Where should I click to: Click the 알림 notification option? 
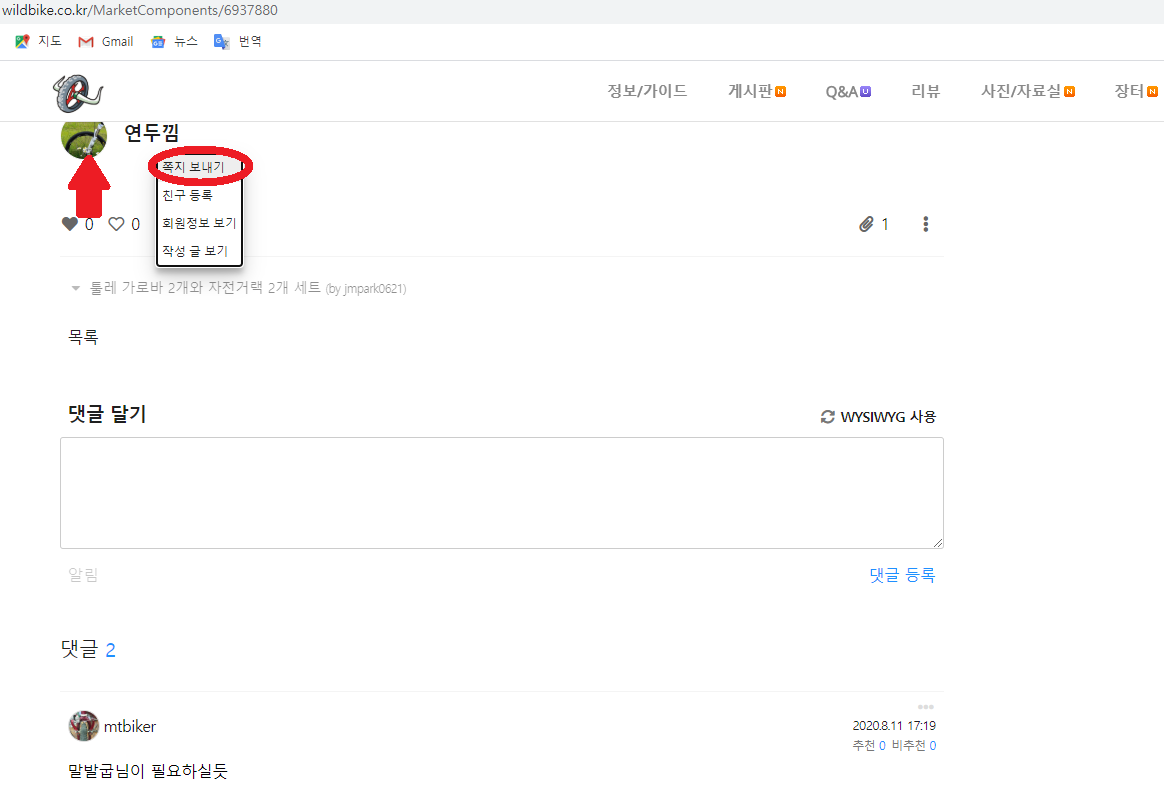tap(83, 575)
